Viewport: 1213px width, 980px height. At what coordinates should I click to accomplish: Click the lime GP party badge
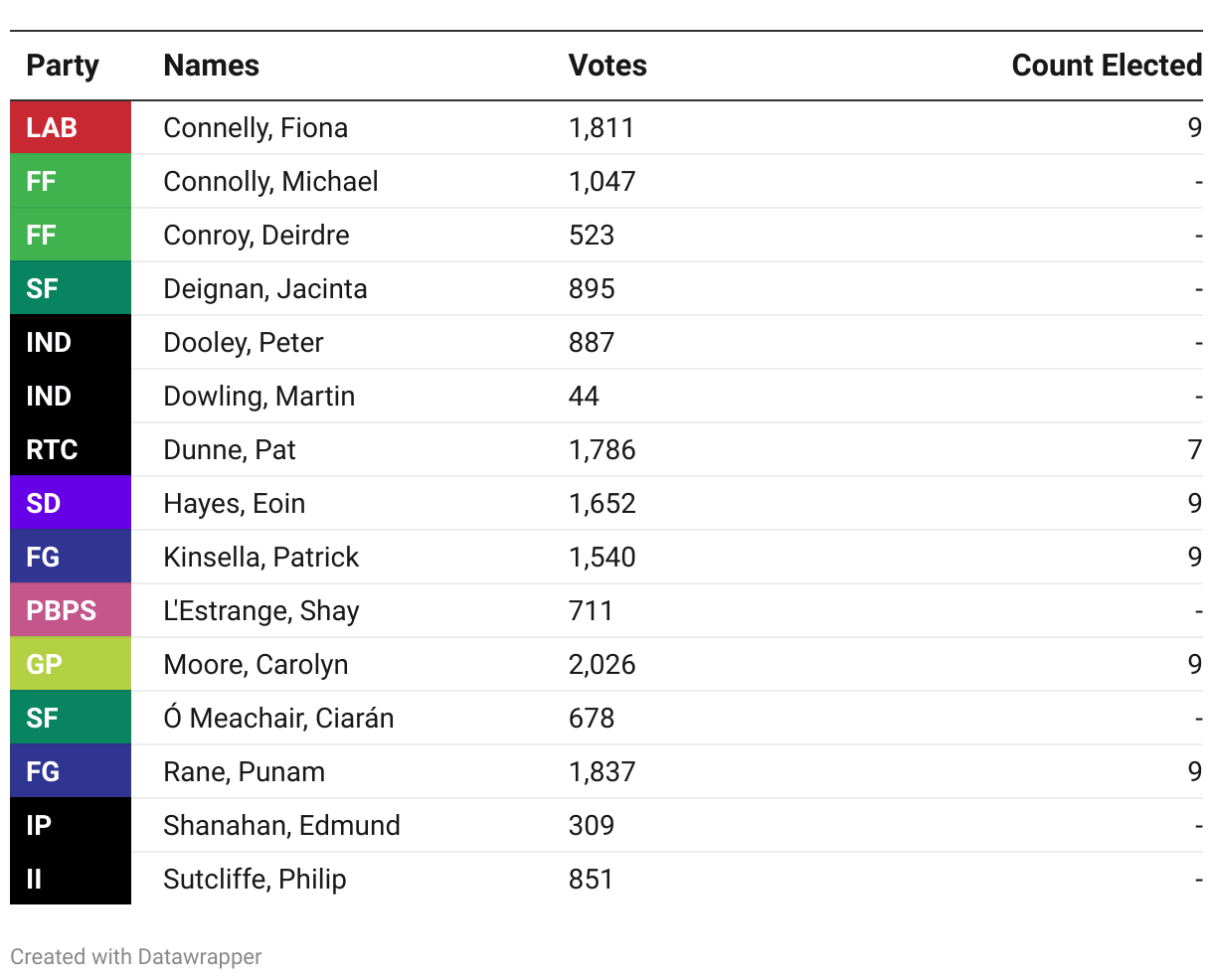(x=70, y=664)
